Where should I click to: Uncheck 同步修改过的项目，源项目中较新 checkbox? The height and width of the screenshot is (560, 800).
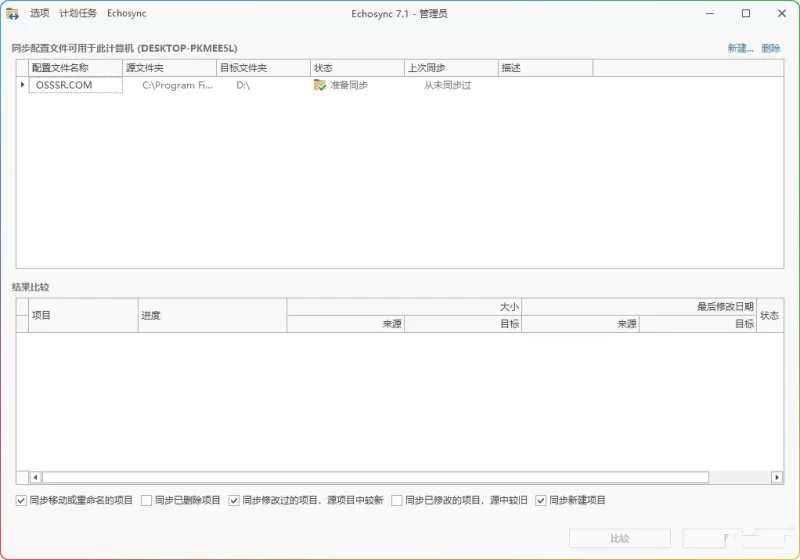tap(234, 500)
